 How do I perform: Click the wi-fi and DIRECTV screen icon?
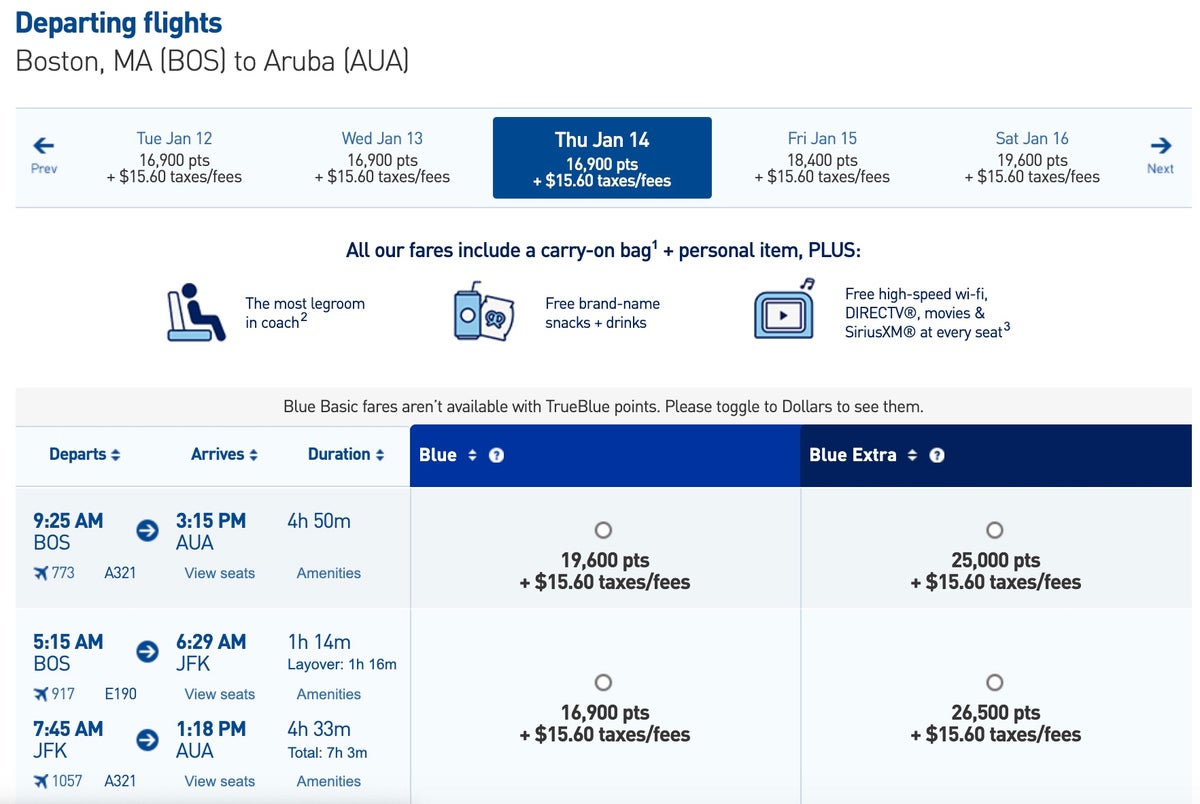click(x=783, y=309)
